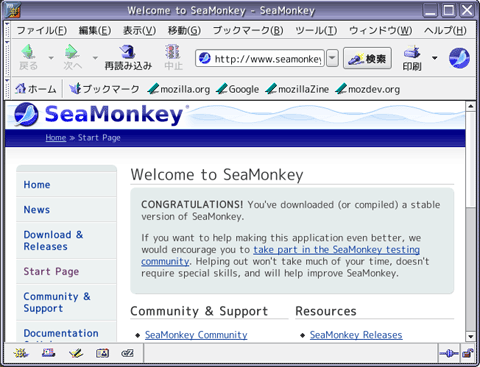Open ChatZilla IRC from the status bar icon

(127, 353)
